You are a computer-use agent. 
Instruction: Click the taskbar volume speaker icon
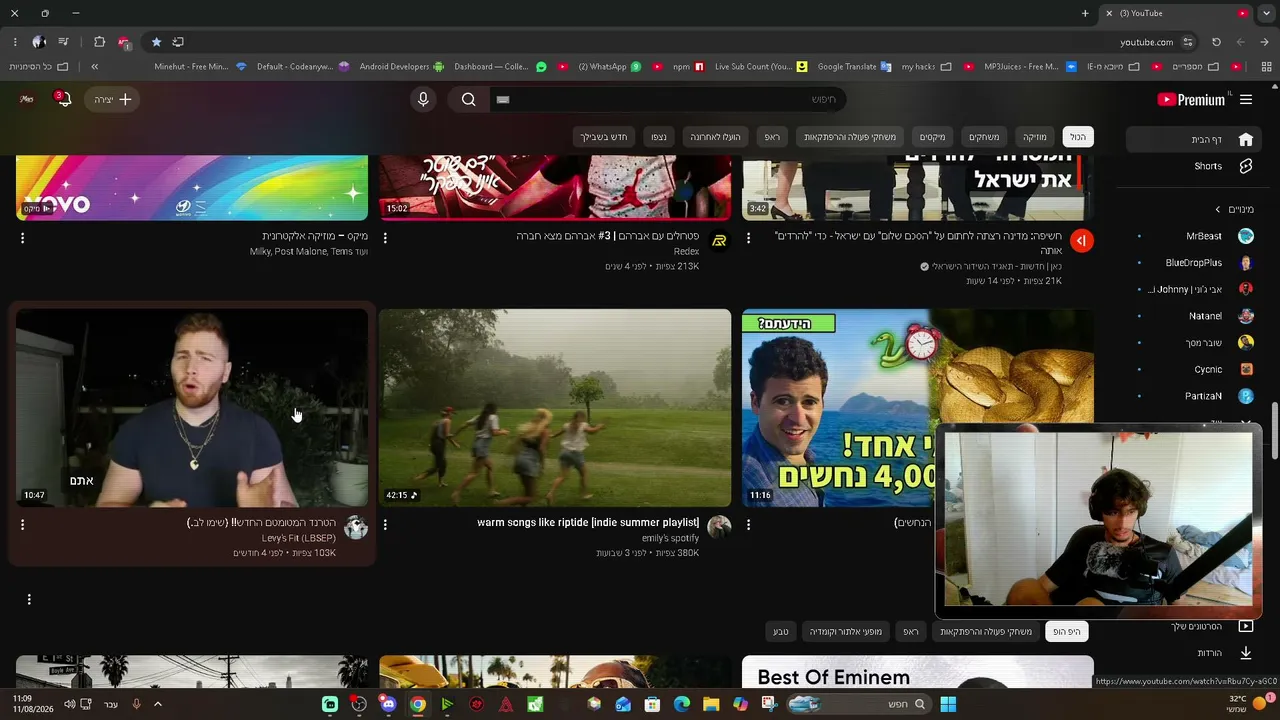(x=69, y=704)
